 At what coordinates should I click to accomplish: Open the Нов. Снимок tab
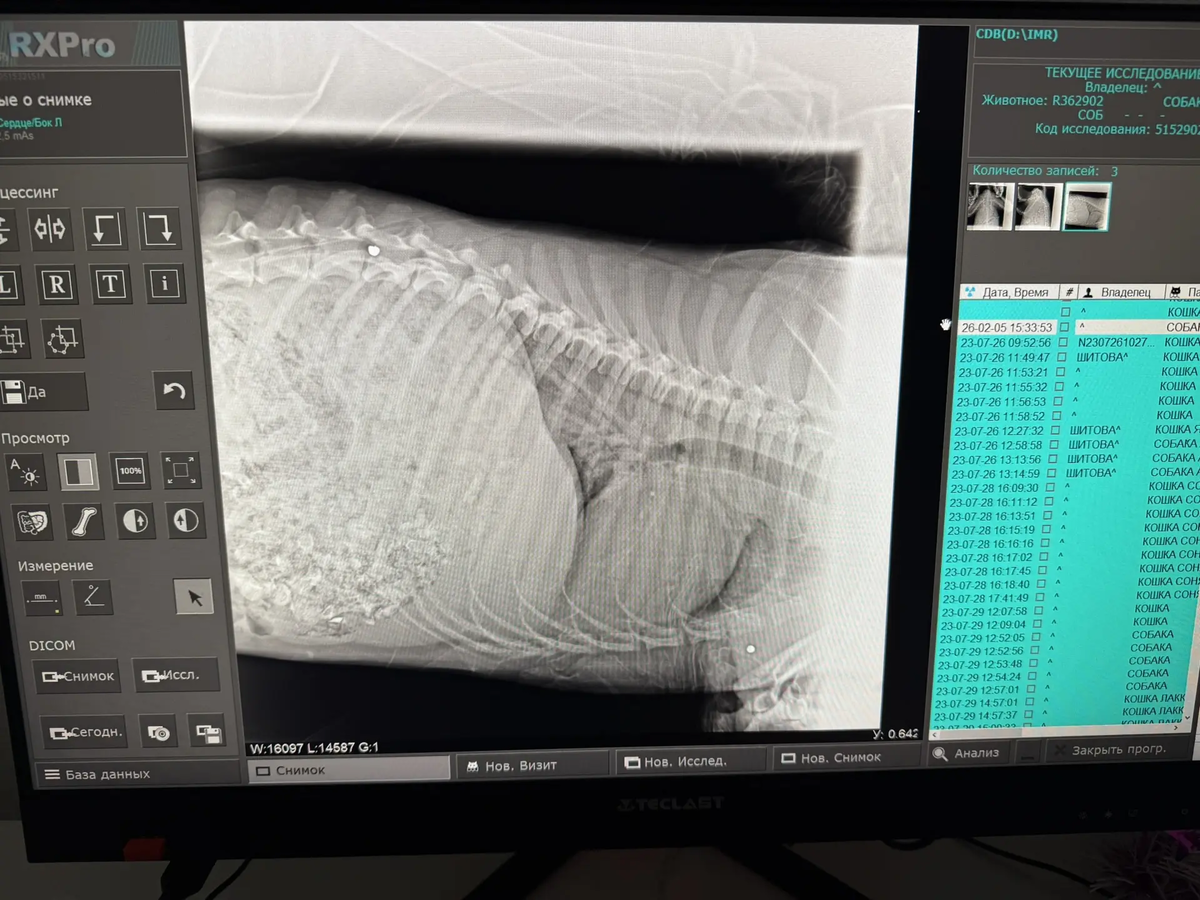[846, 758]
